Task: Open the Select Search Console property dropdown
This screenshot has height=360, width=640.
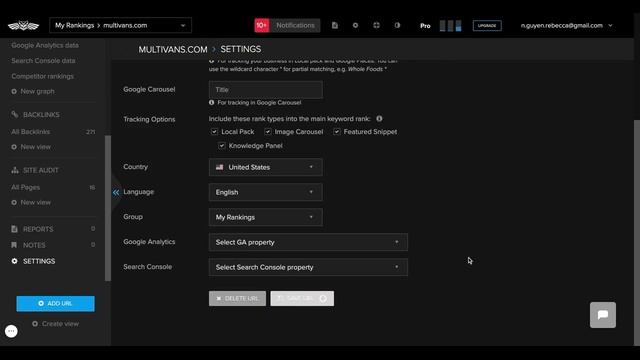Action: point(308,267)
